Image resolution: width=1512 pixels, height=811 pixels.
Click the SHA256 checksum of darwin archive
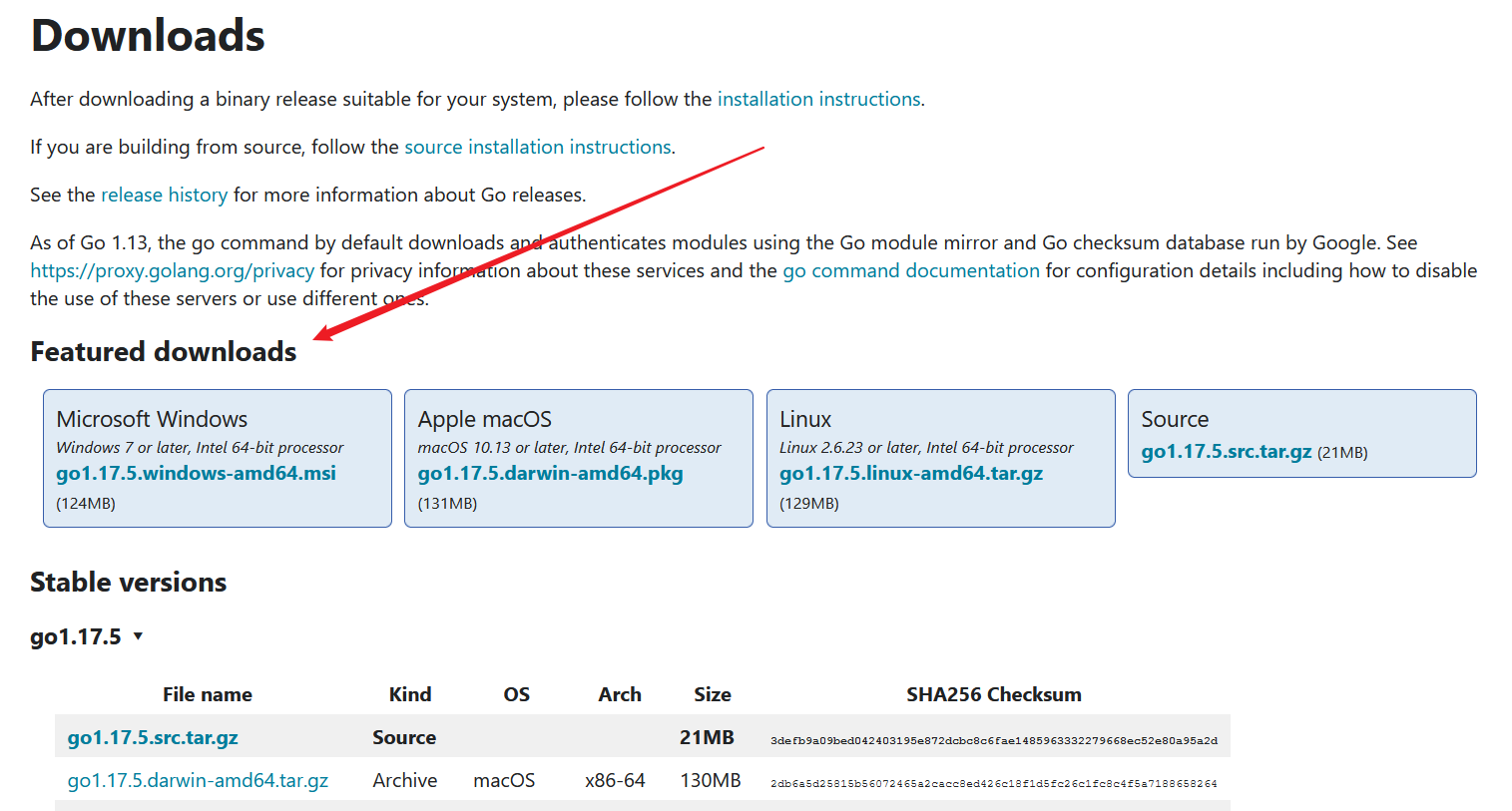point(993,783)
